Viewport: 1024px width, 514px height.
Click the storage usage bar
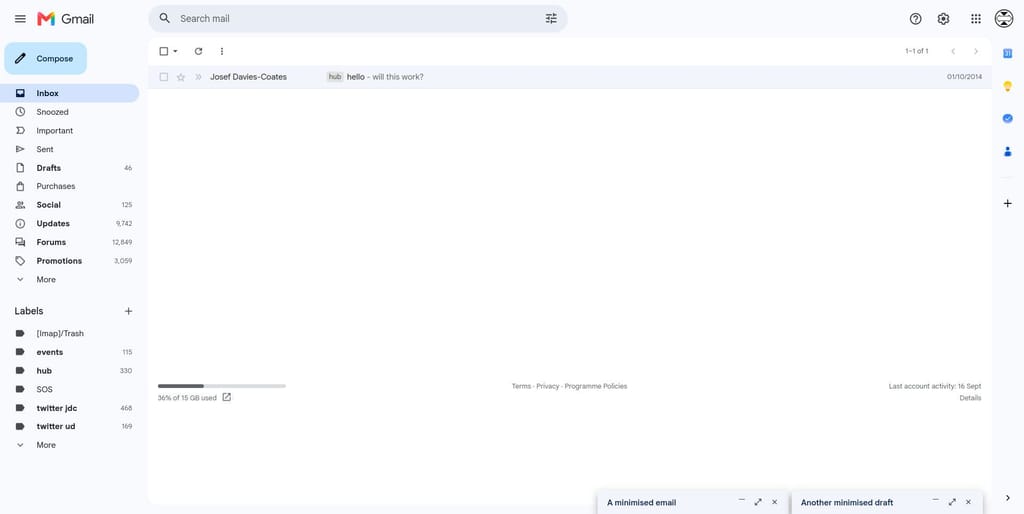click(x=222, y=386)
